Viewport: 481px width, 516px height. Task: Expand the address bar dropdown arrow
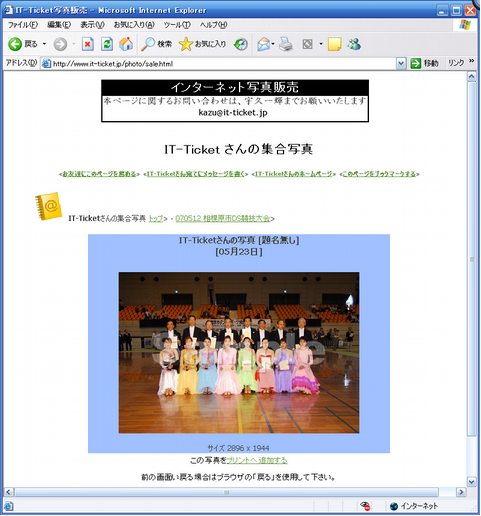[401, 63]
